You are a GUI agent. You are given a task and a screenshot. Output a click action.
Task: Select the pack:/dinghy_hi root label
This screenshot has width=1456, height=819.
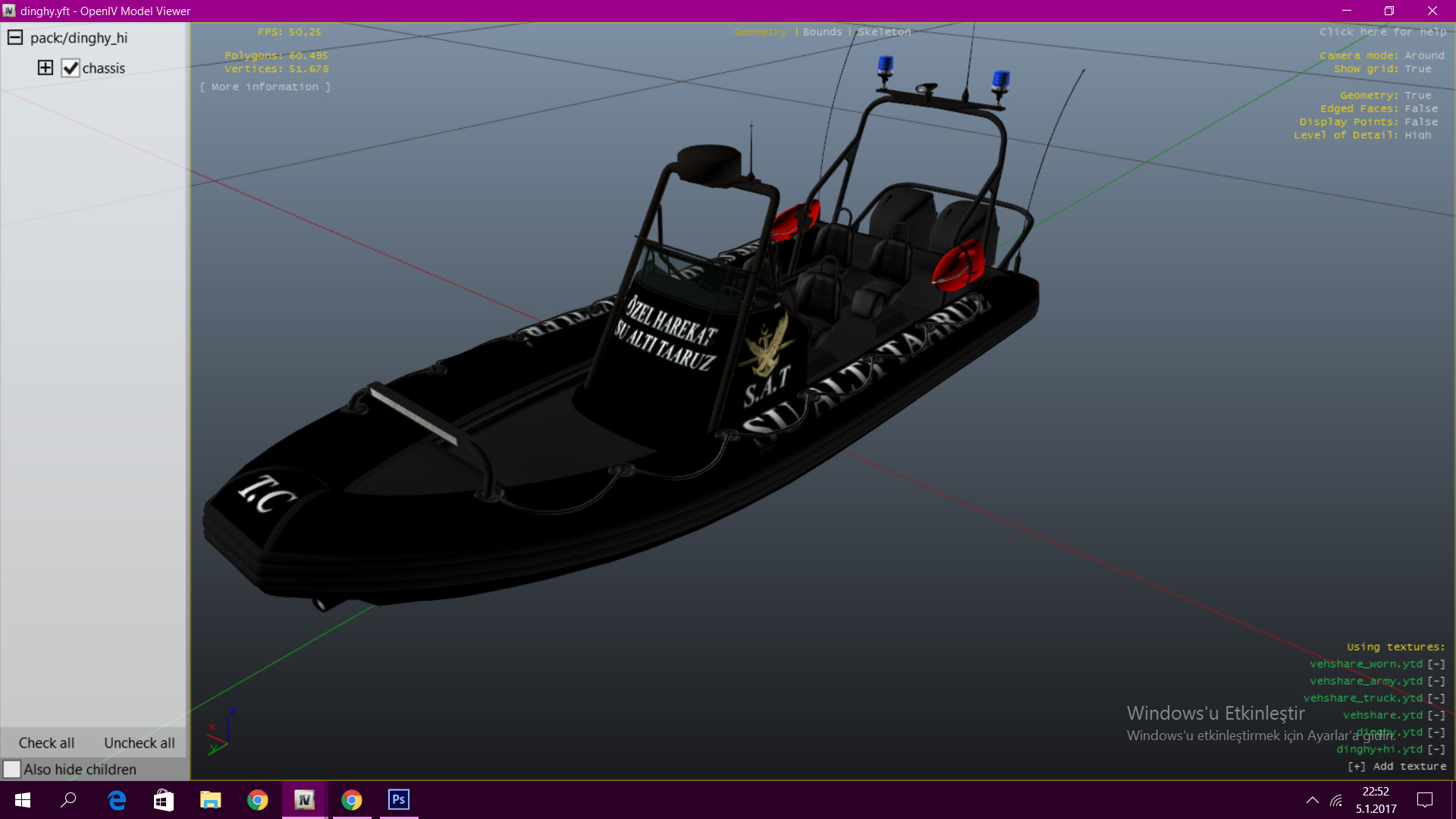click(79, 38)
